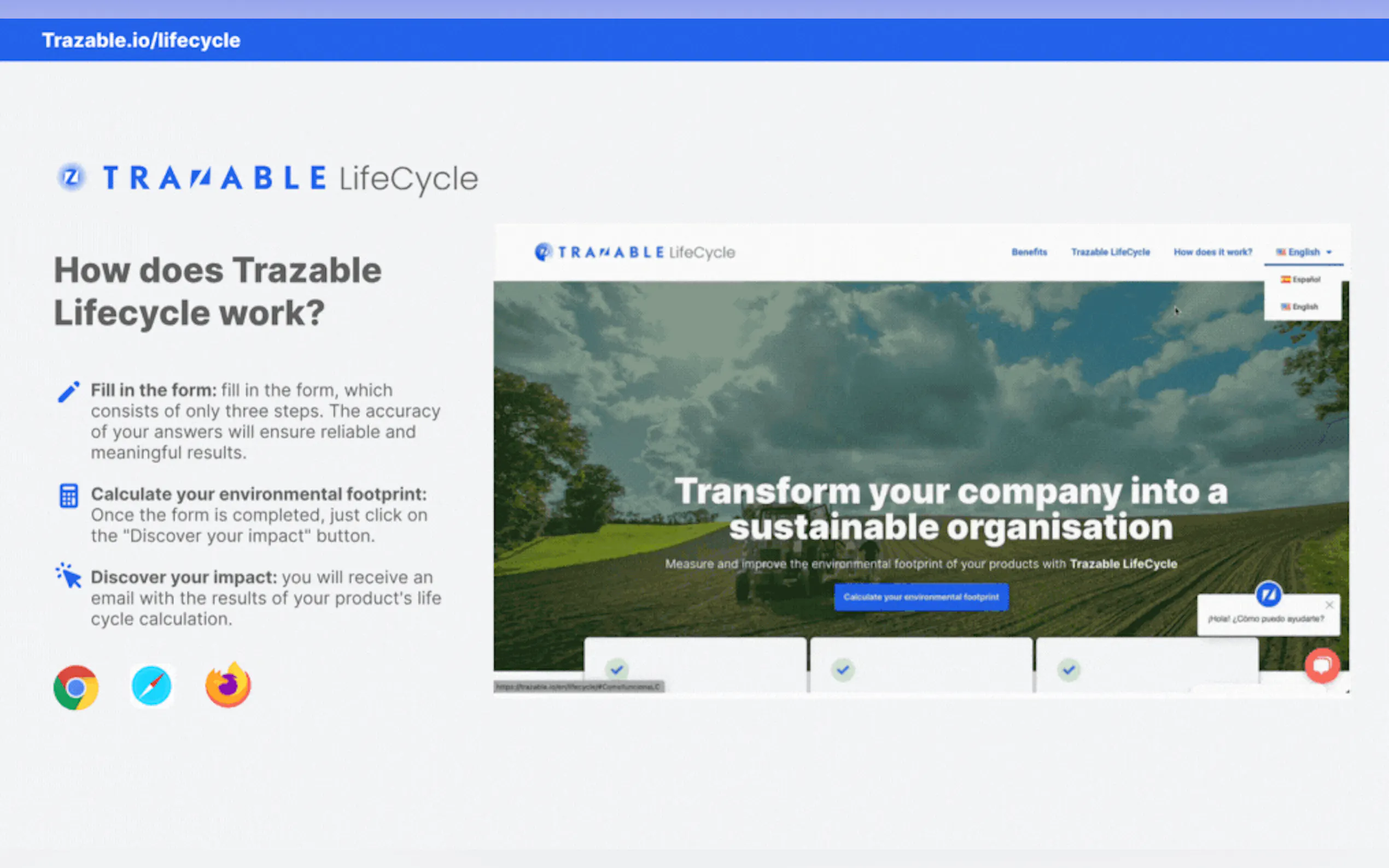
Task: Open the 'How does it work?' nav item
Action: [1213, 252]
